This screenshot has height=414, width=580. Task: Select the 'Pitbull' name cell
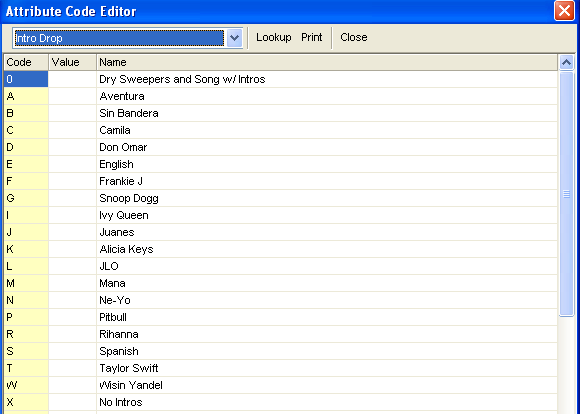(327, 317)
